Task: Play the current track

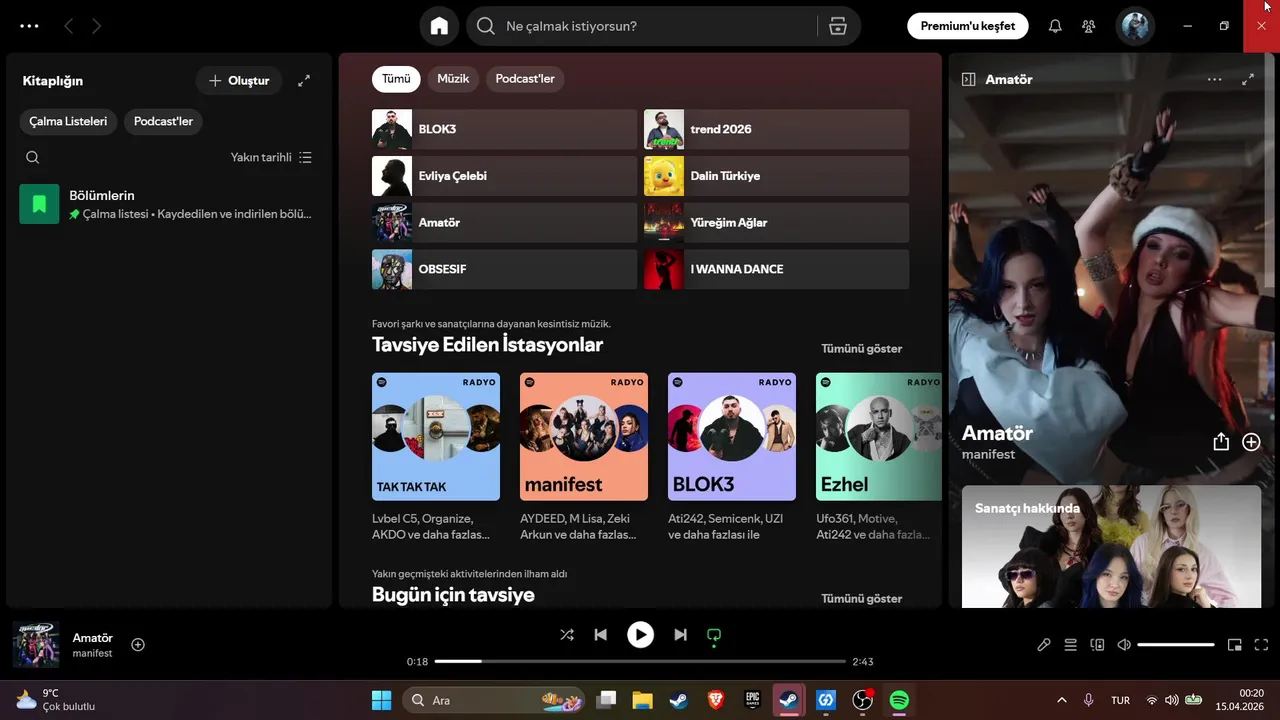Action: (640, 635)
